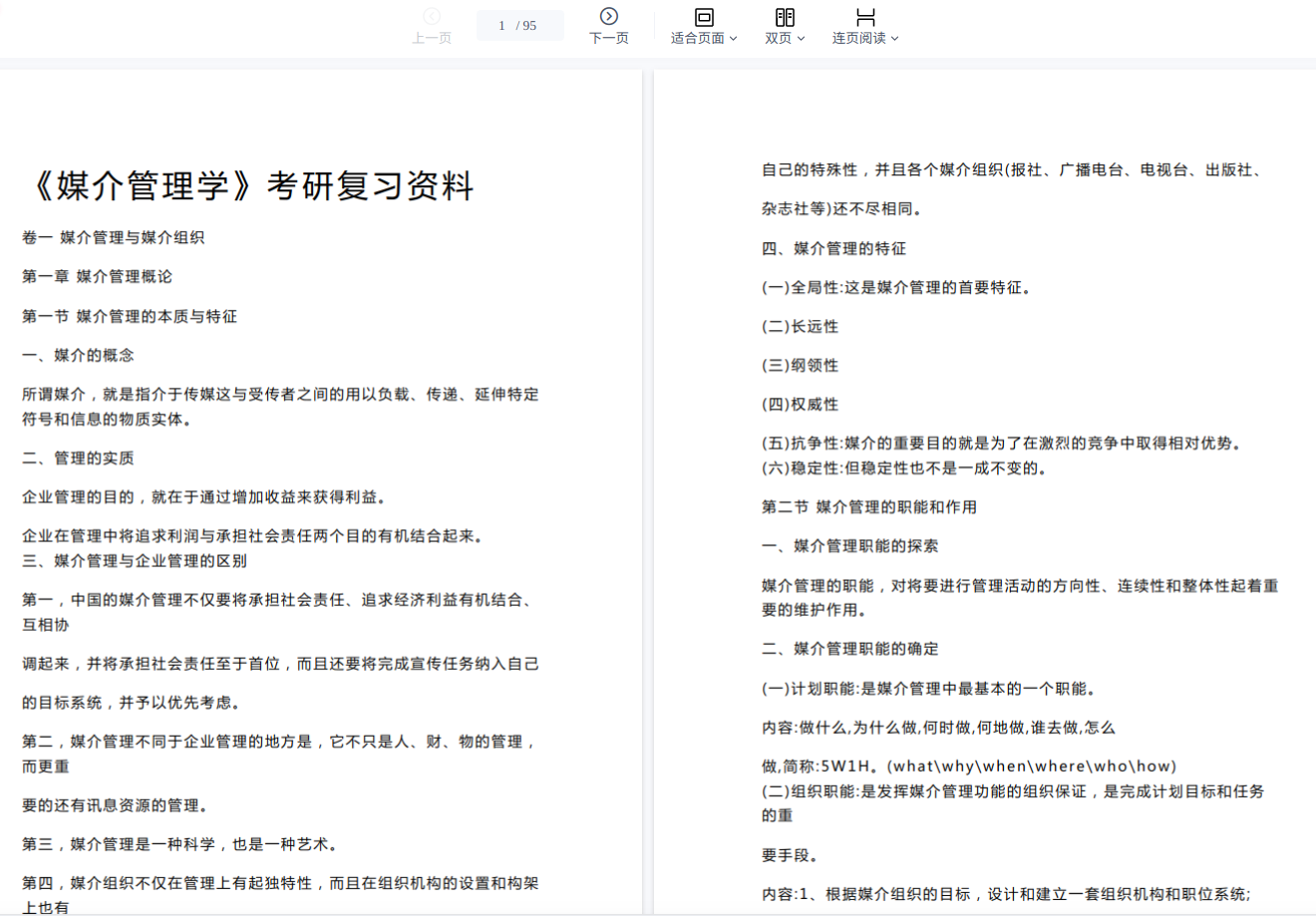This screenshot has width=1316, height=916.
Task: Click the line (四)权威性 on right page
Action: 800,404
